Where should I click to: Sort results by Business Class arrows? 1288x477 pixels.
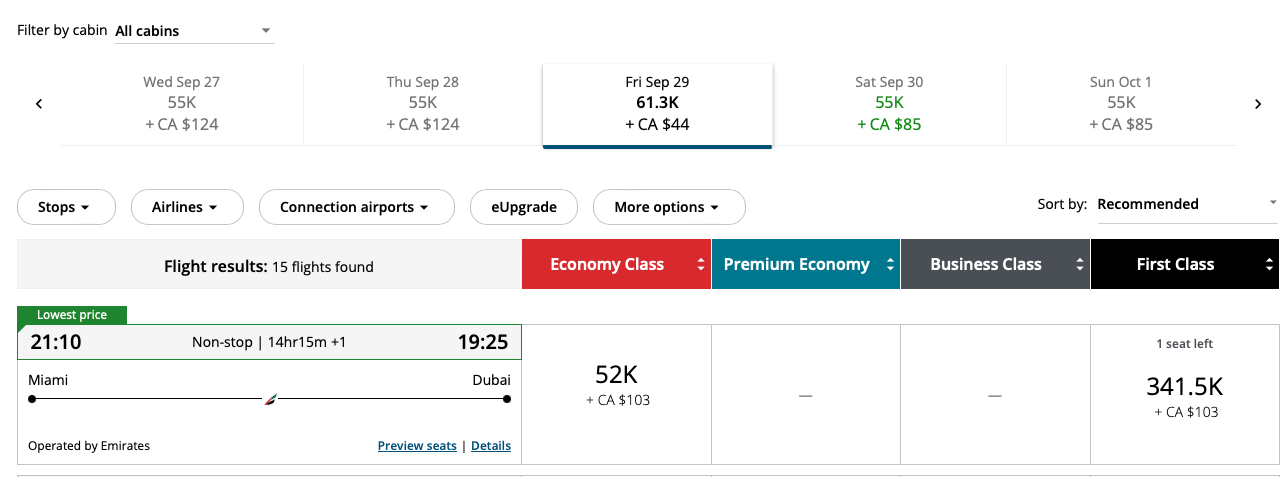[1079, 265]
